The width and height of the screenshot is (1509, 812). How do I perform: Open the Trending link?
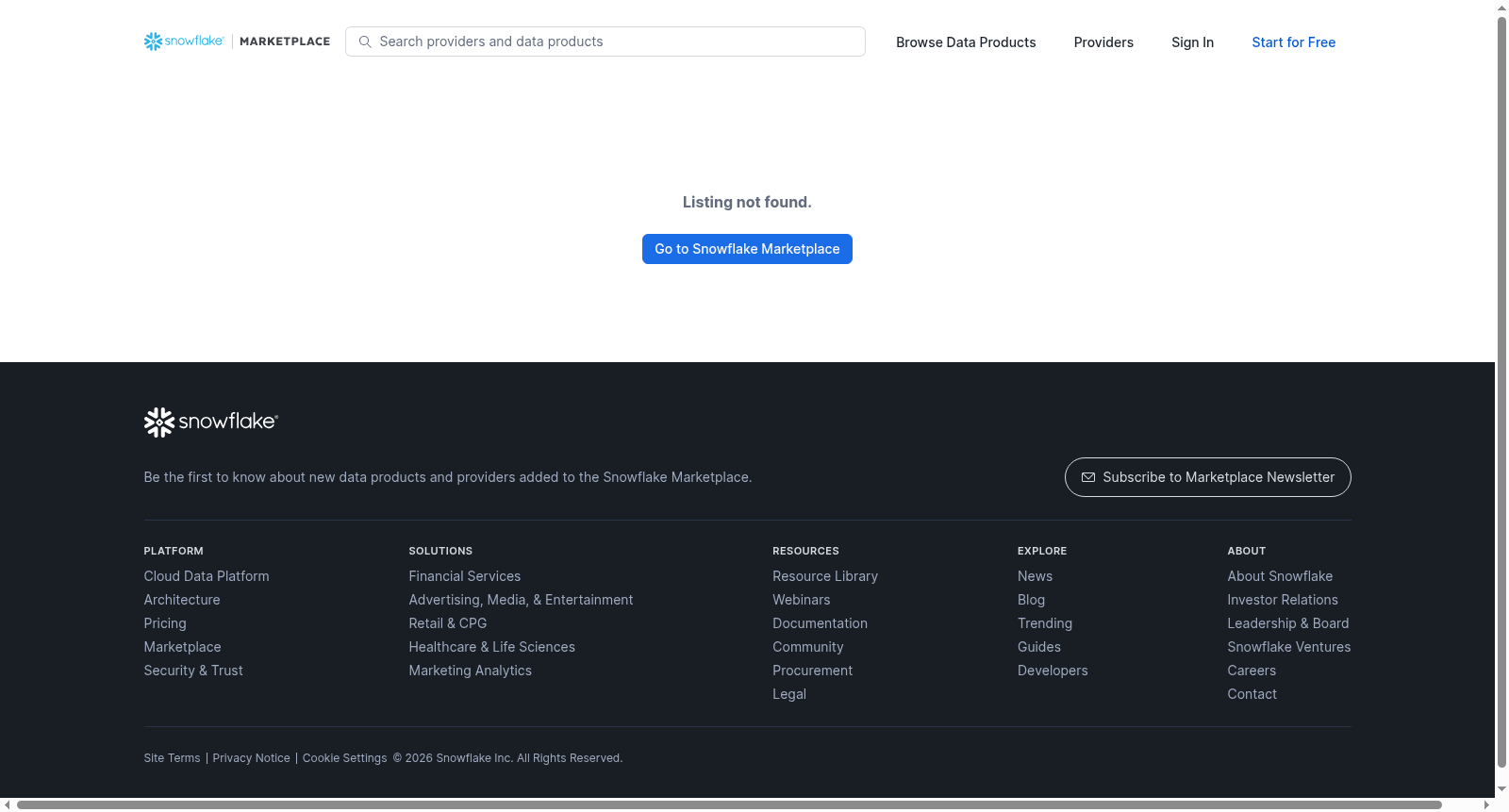(x=1045, y=623)
